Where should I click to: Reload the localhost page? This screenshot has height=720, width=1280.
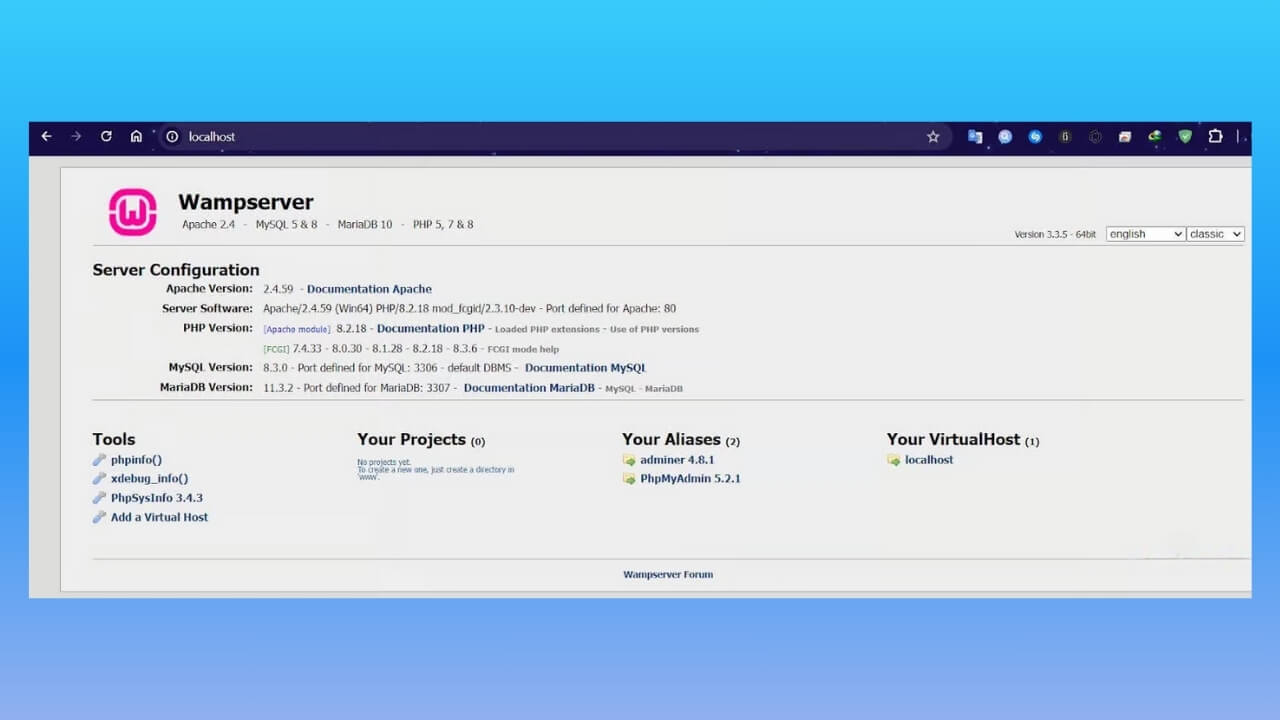(106, 136)
